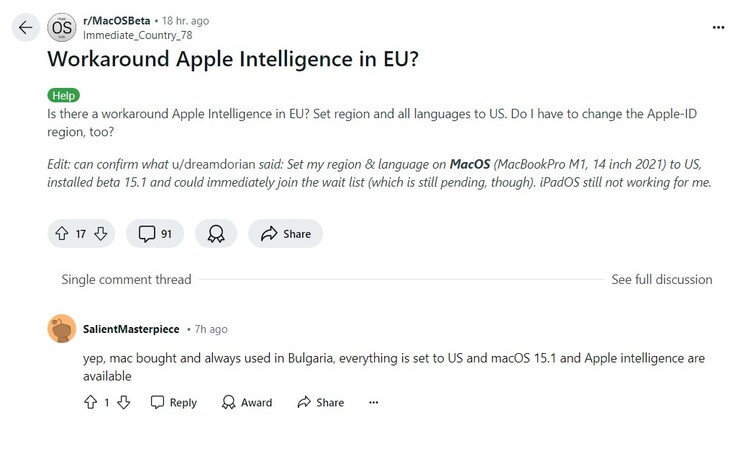
Task: Open more options menu on the comment
Action: click(x=374, y=402)
